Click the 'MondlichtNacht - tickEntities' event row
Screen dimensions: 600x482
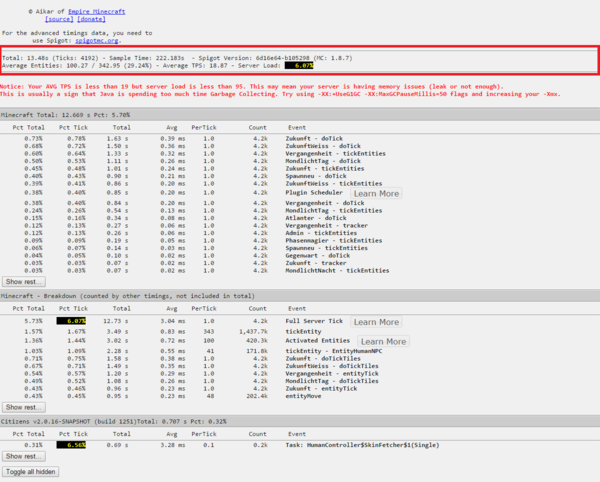point(300,270)
